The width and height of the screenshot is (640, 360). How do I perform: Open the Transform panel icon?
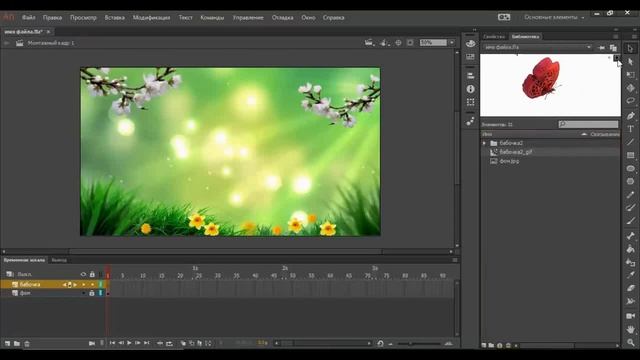point(471,102)
